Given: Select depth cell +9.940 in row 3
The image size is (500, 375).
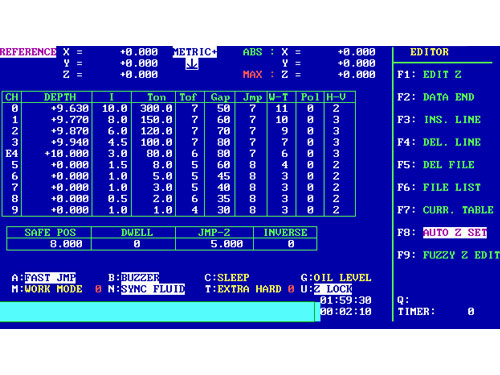Looking at the screenshot, I should click(70, 142).
